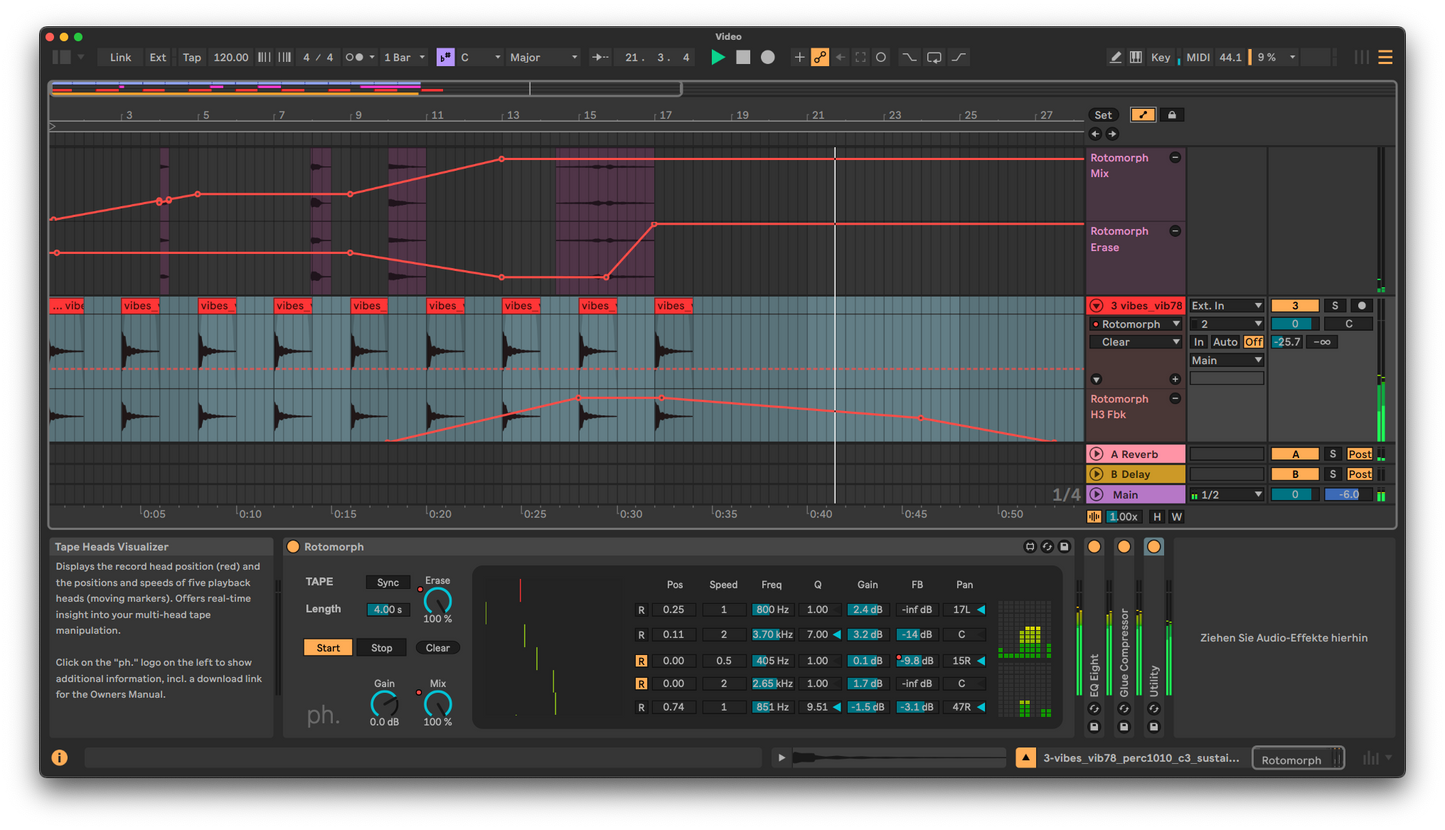
Task: Jump to next locator arrow
Action: click(x=1112, y=134)
